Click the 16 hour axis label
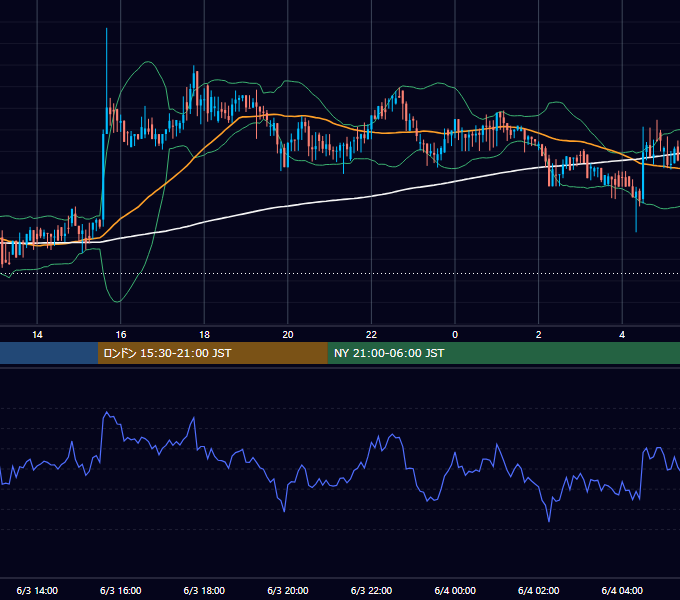The image size is (680, 600). [121, 335]
